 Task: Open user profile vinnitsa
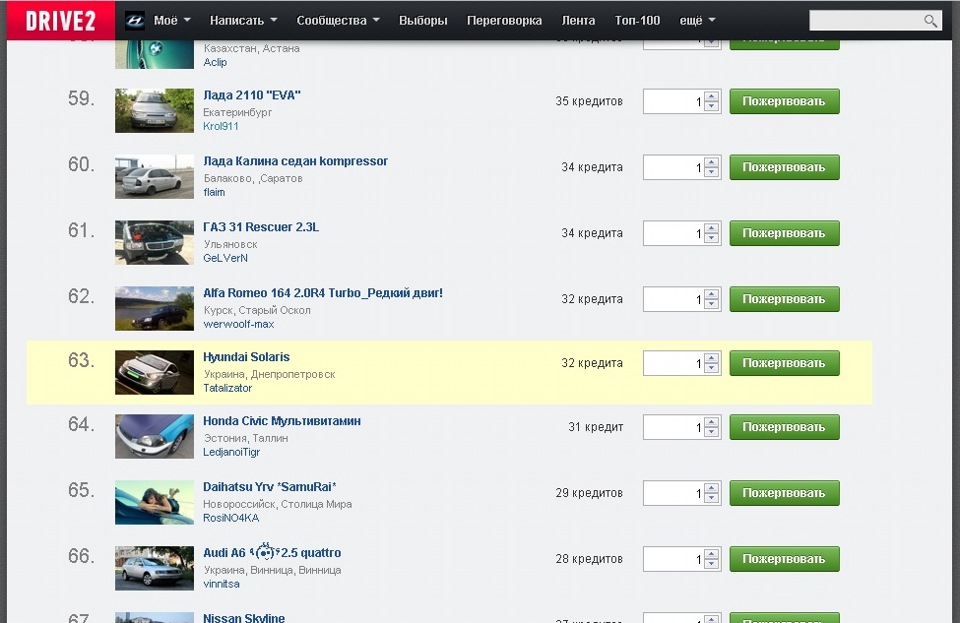tap(221, 584)
